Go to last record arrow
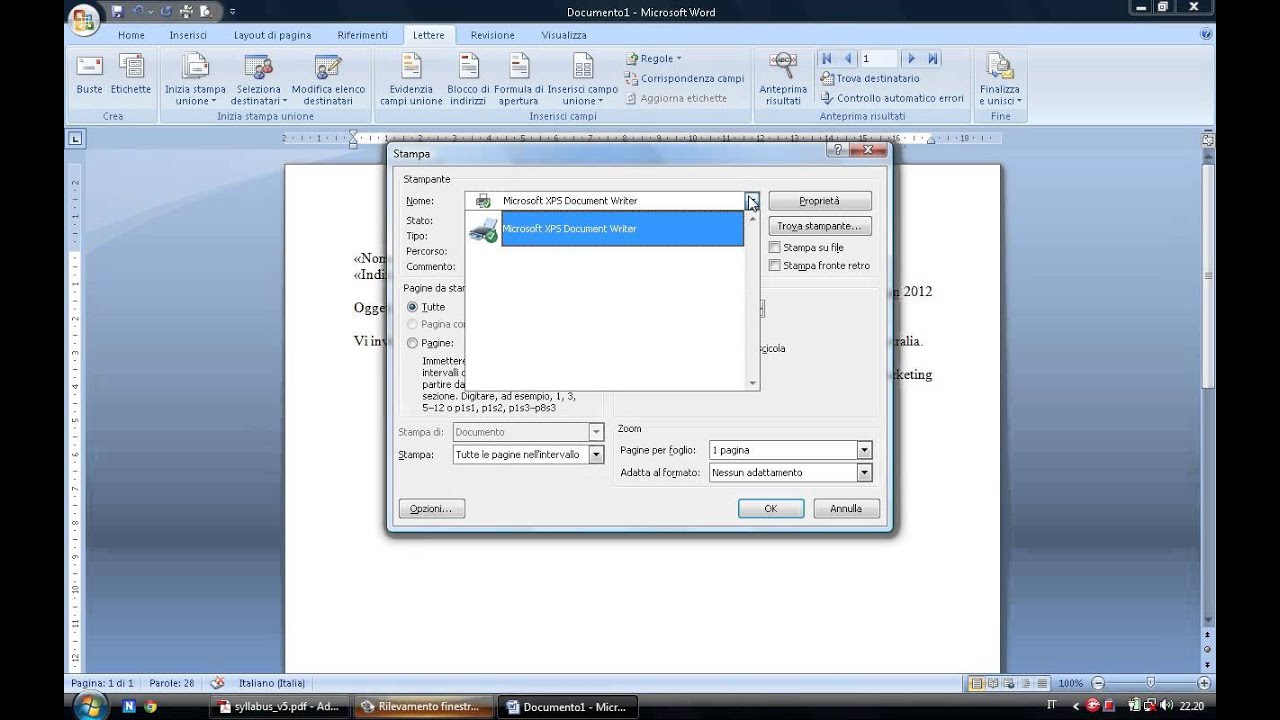This screenshot has height=720, width=1280. pyautogui.click(x=933, y=59)
